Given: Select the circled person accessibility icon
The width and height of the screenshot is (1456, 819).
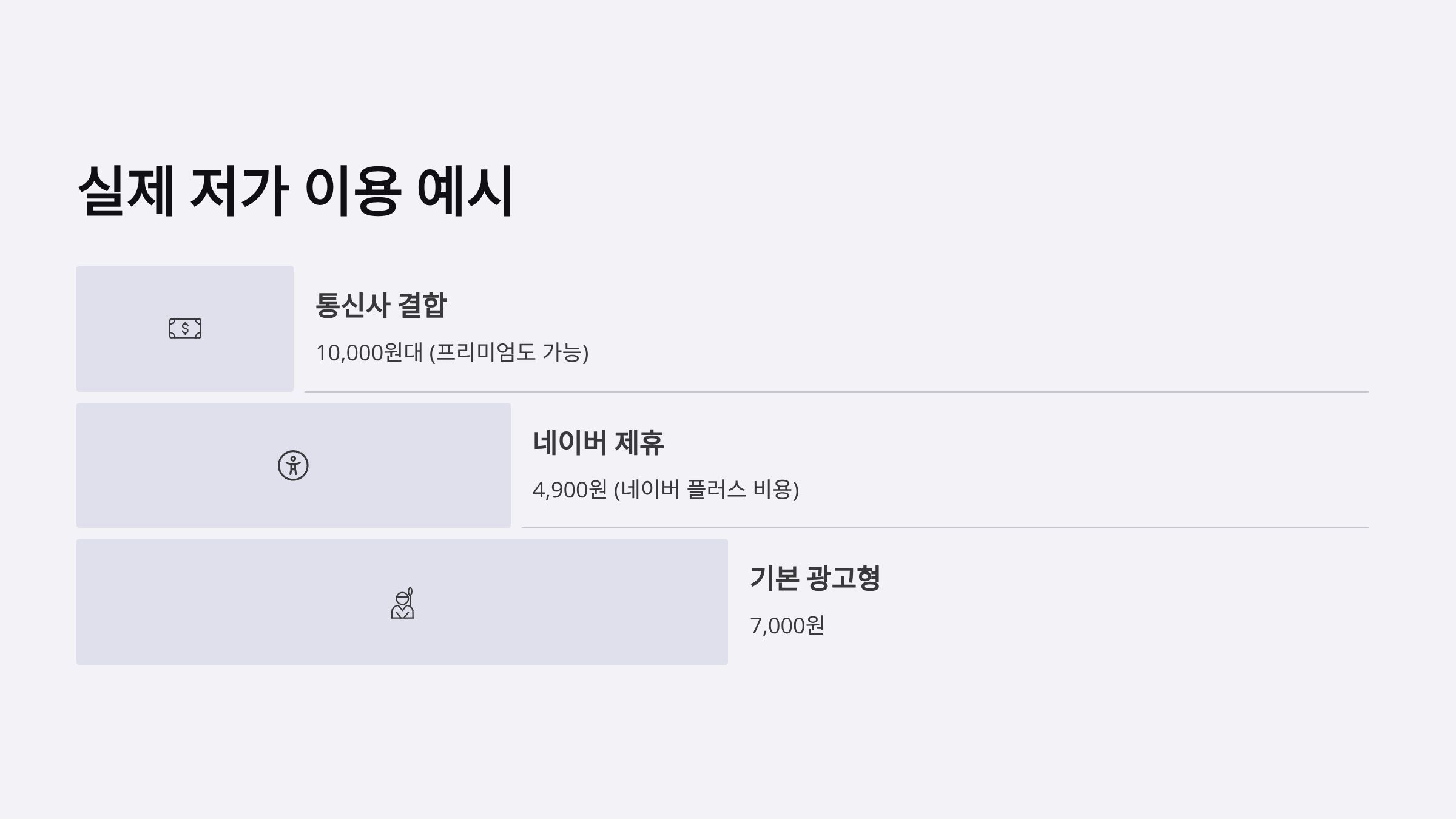Looking at the screenshot, I should pyautogui.click(x=293, y=465).
